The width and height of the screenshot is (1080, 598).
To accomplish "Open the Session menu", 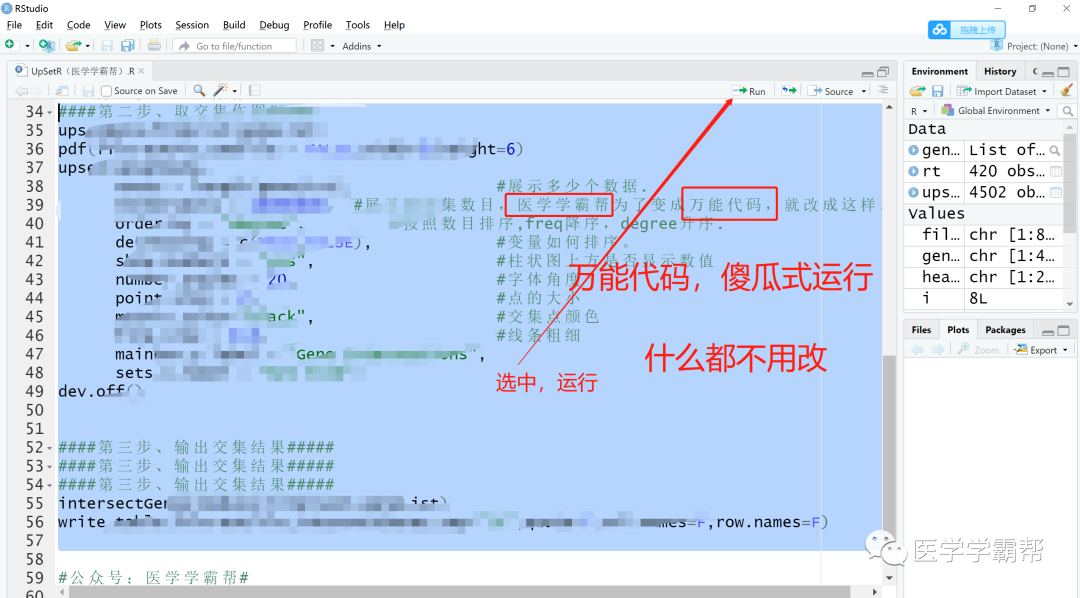I will [191, 25].
